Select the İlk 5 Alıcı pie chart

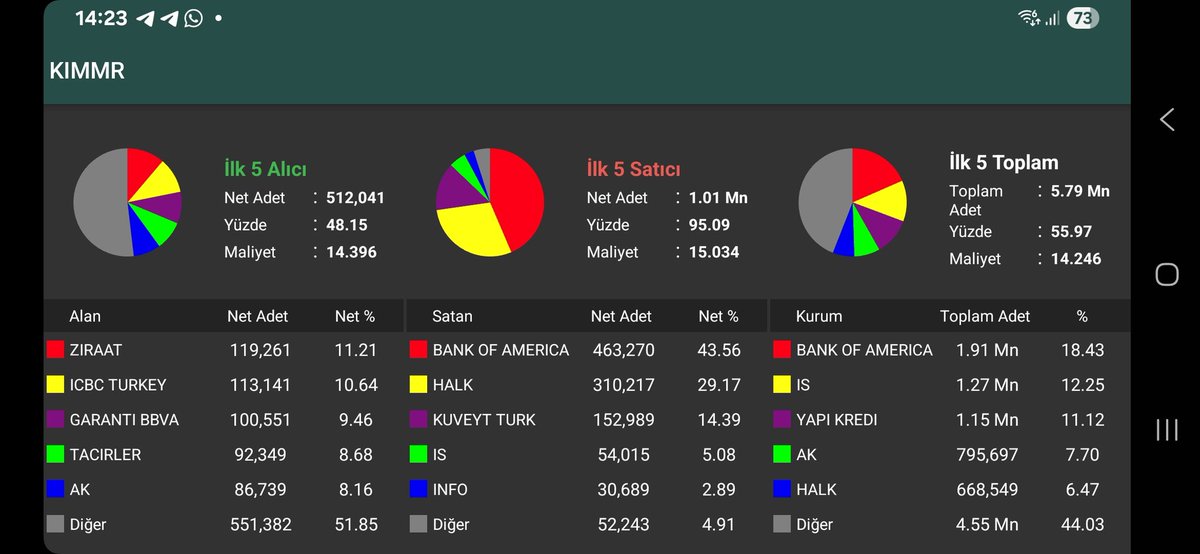click(x=128, y=202)
